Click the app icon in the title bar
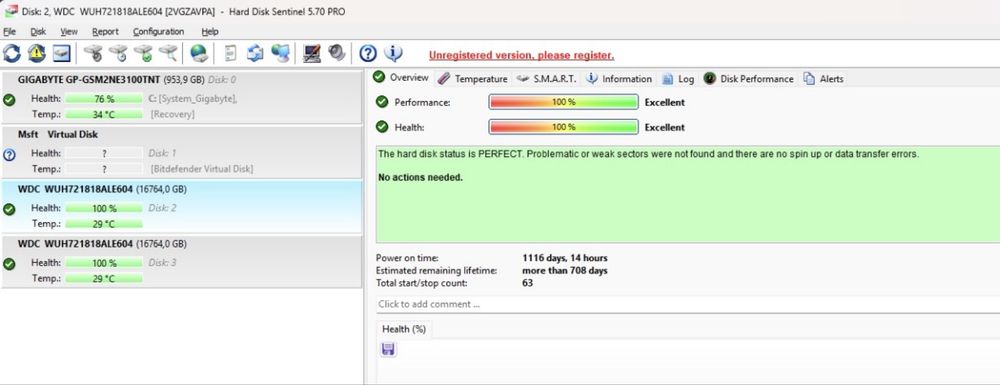Viewport: 1000px width, 385px height. point(10,11)
